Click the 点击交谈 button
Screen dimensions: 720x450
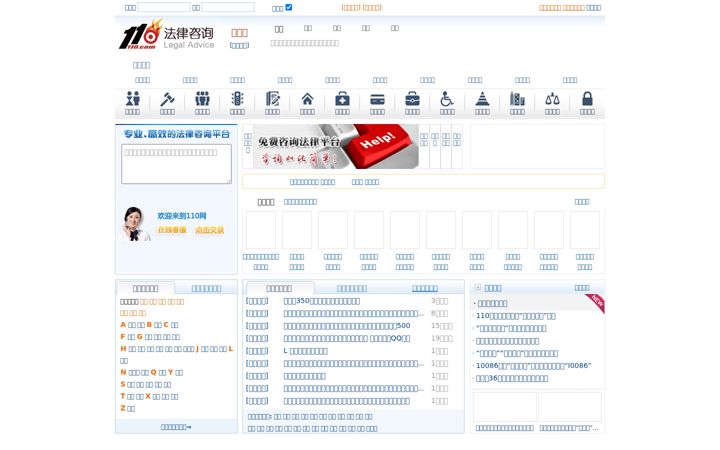209,230
